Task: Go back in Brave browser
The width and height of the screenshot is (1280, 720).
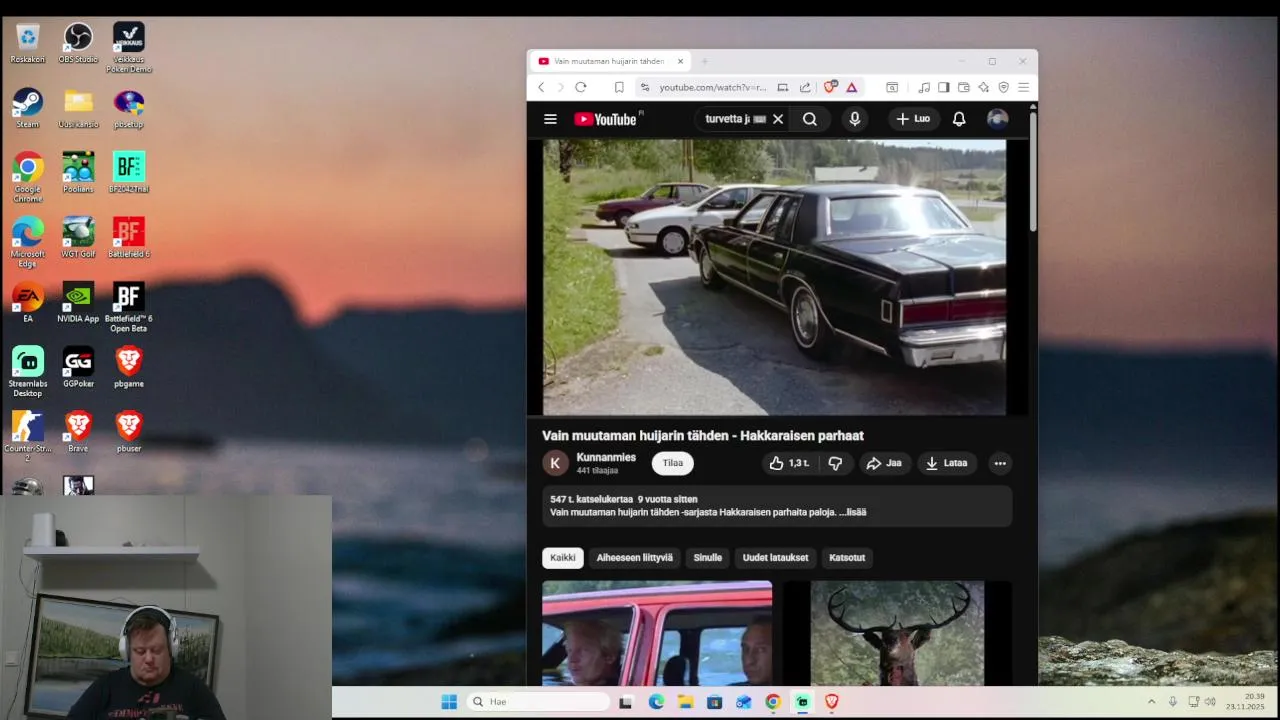Action: (541, 87)
